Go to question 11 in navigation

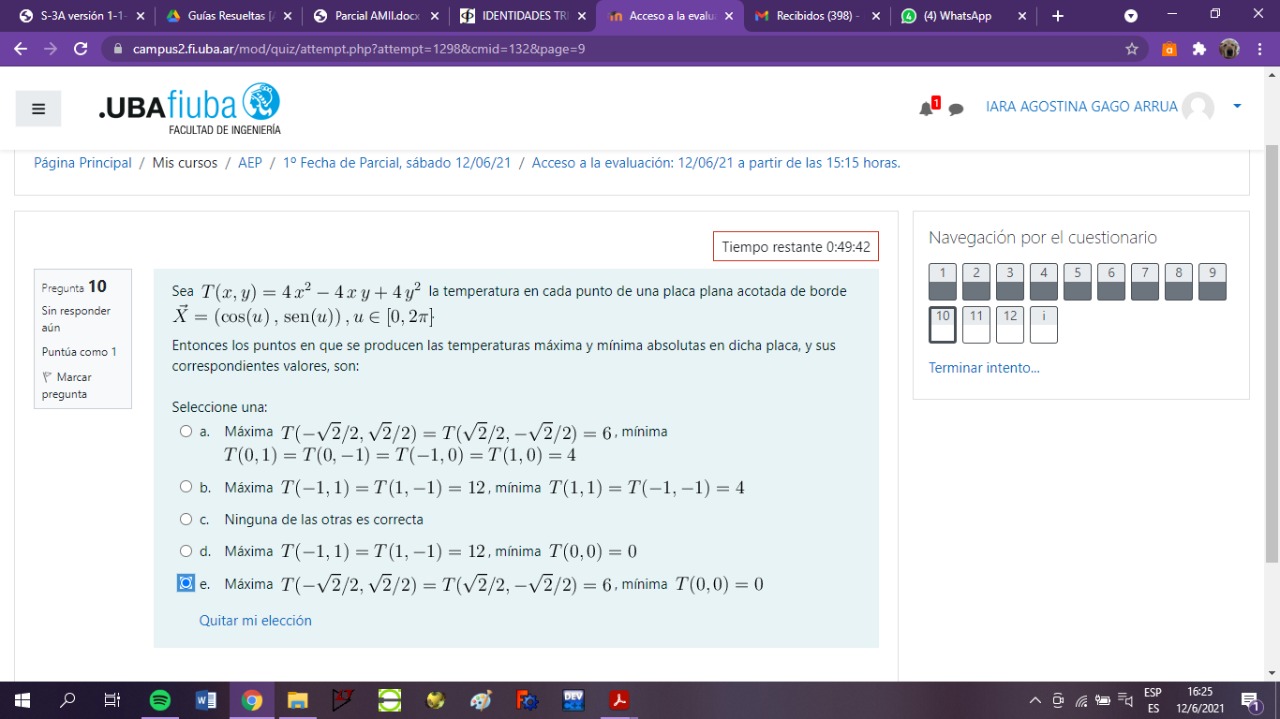pos(976,325)
